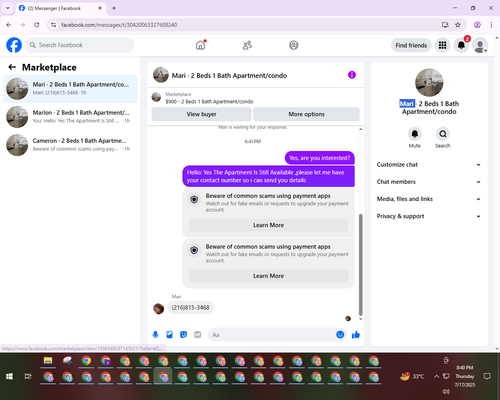Open the Windows notification center

(487, 376)
